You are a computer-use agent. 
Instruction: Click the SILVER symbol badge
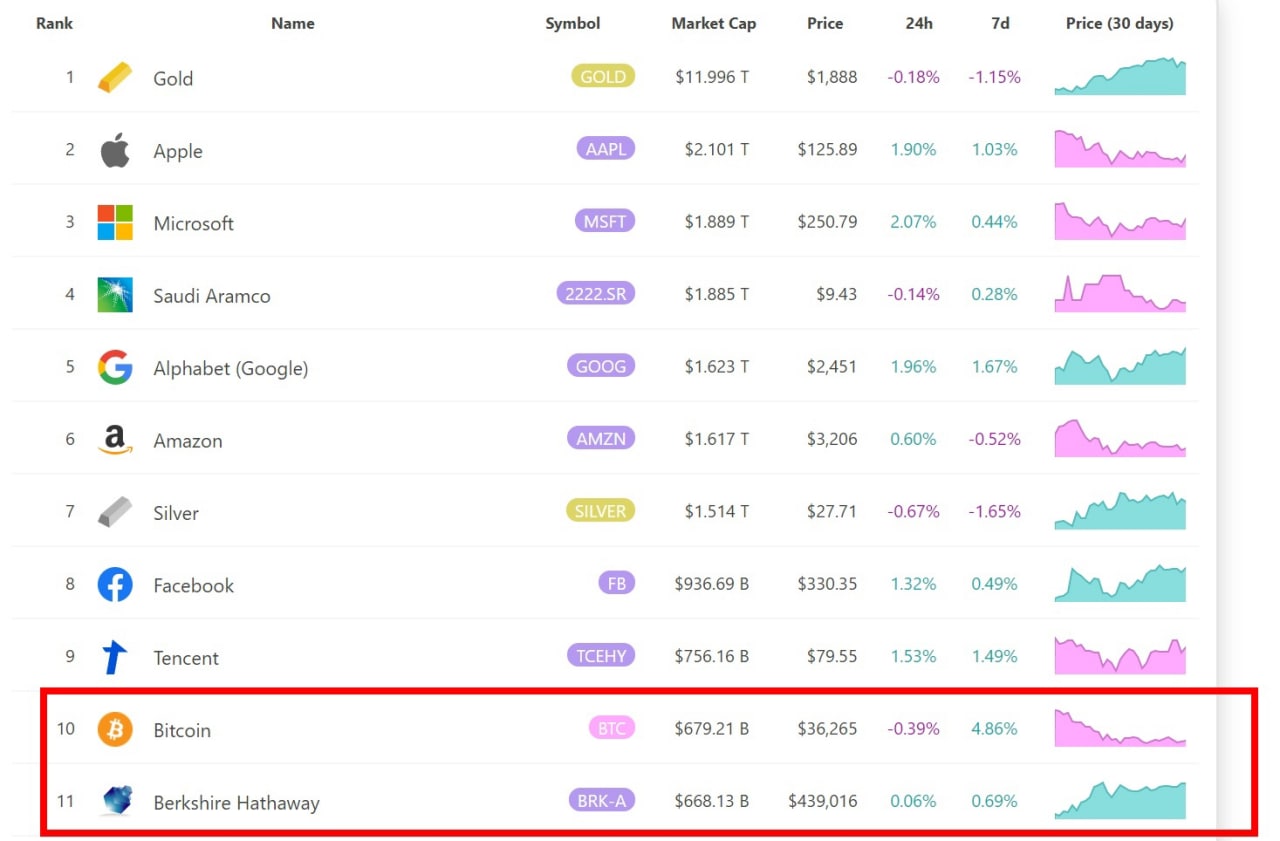click(601, 511)
